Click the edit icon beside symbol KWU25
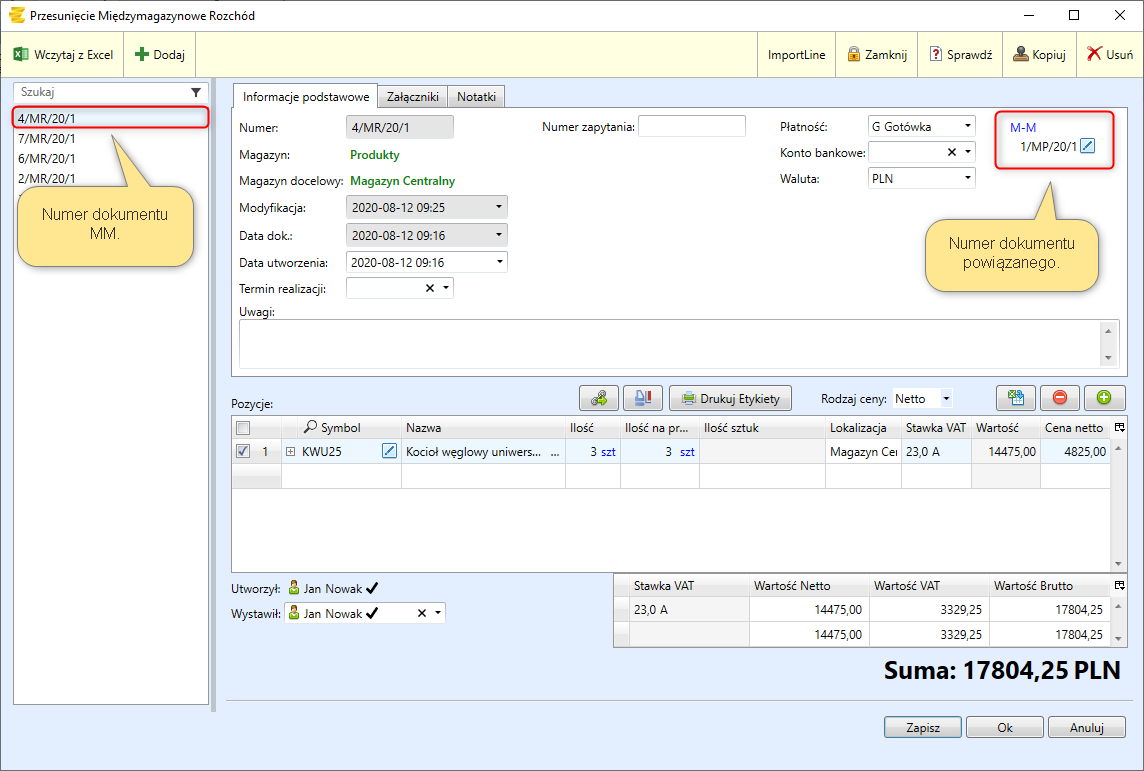Viewport: 1144px width, 771px height. 389,452
